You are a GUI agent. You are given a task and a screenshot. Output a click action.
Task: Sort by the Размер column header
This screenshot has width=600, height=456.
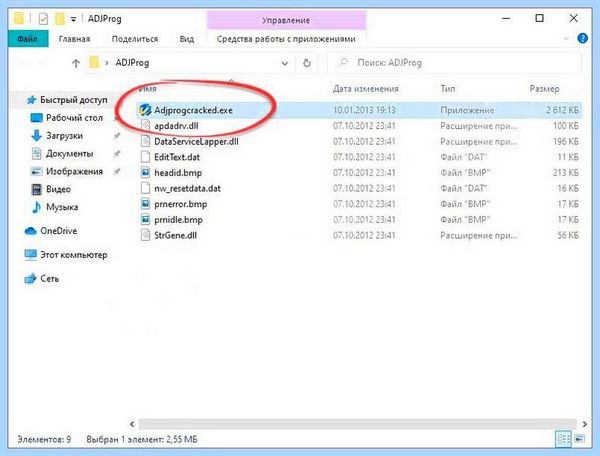tap(544, 89)
